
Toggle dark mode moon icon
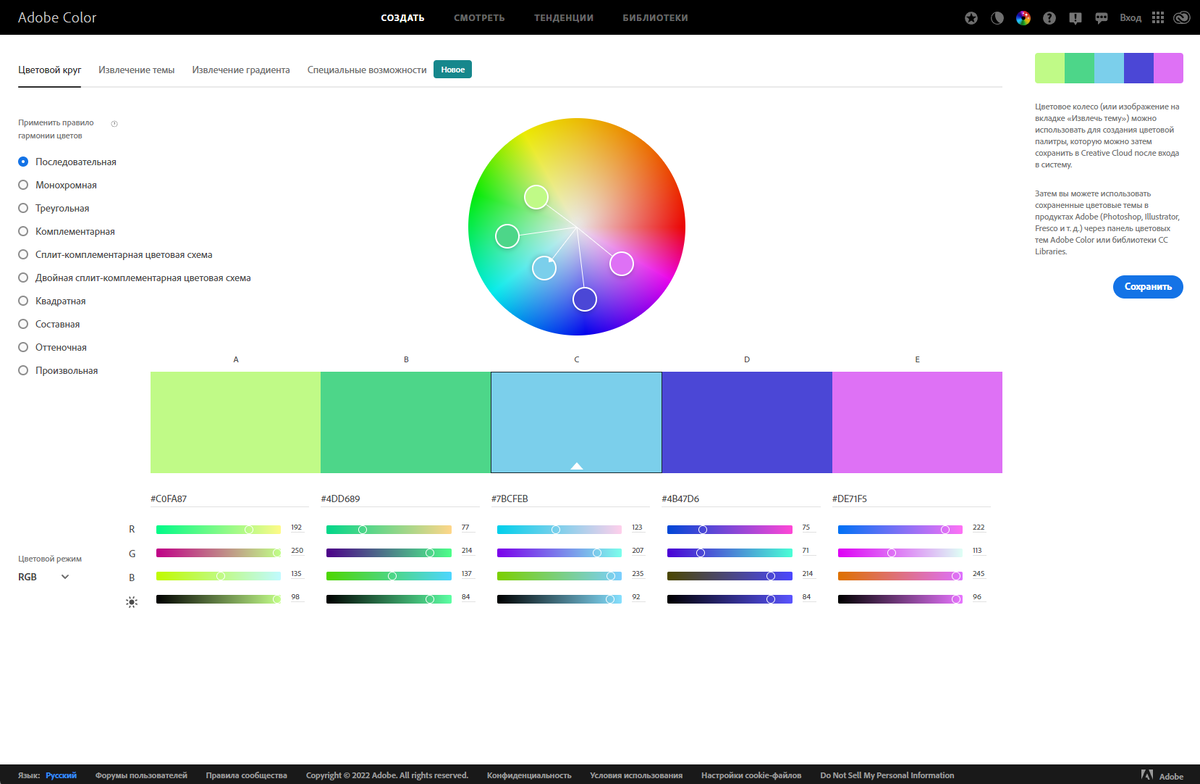996,18
